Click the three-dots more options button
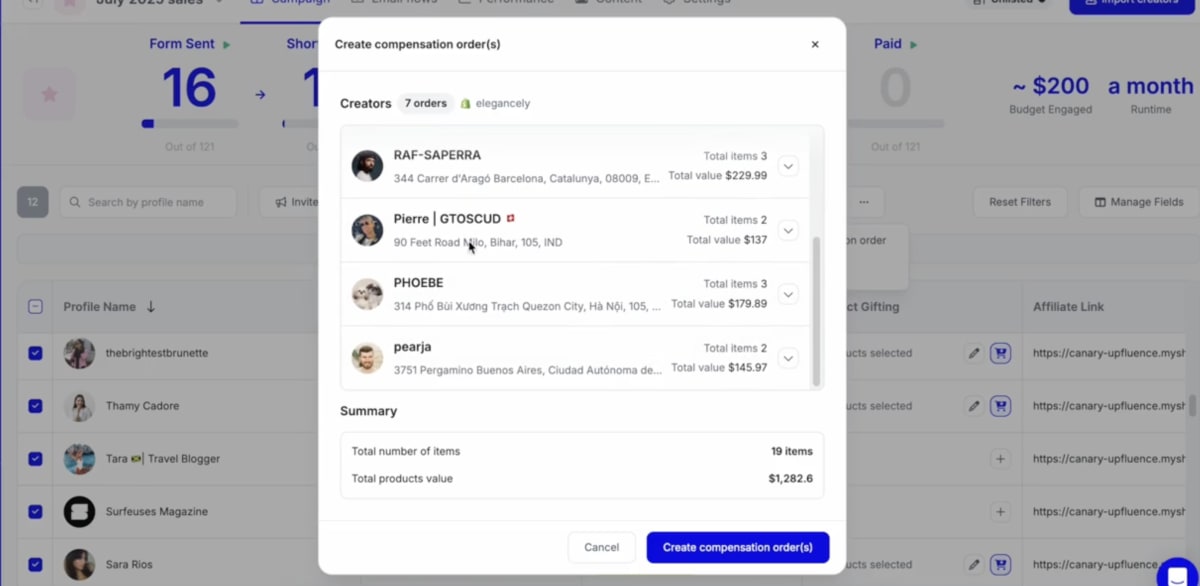The height and width of the screenshot is (586, 1200). coord(864,202)
